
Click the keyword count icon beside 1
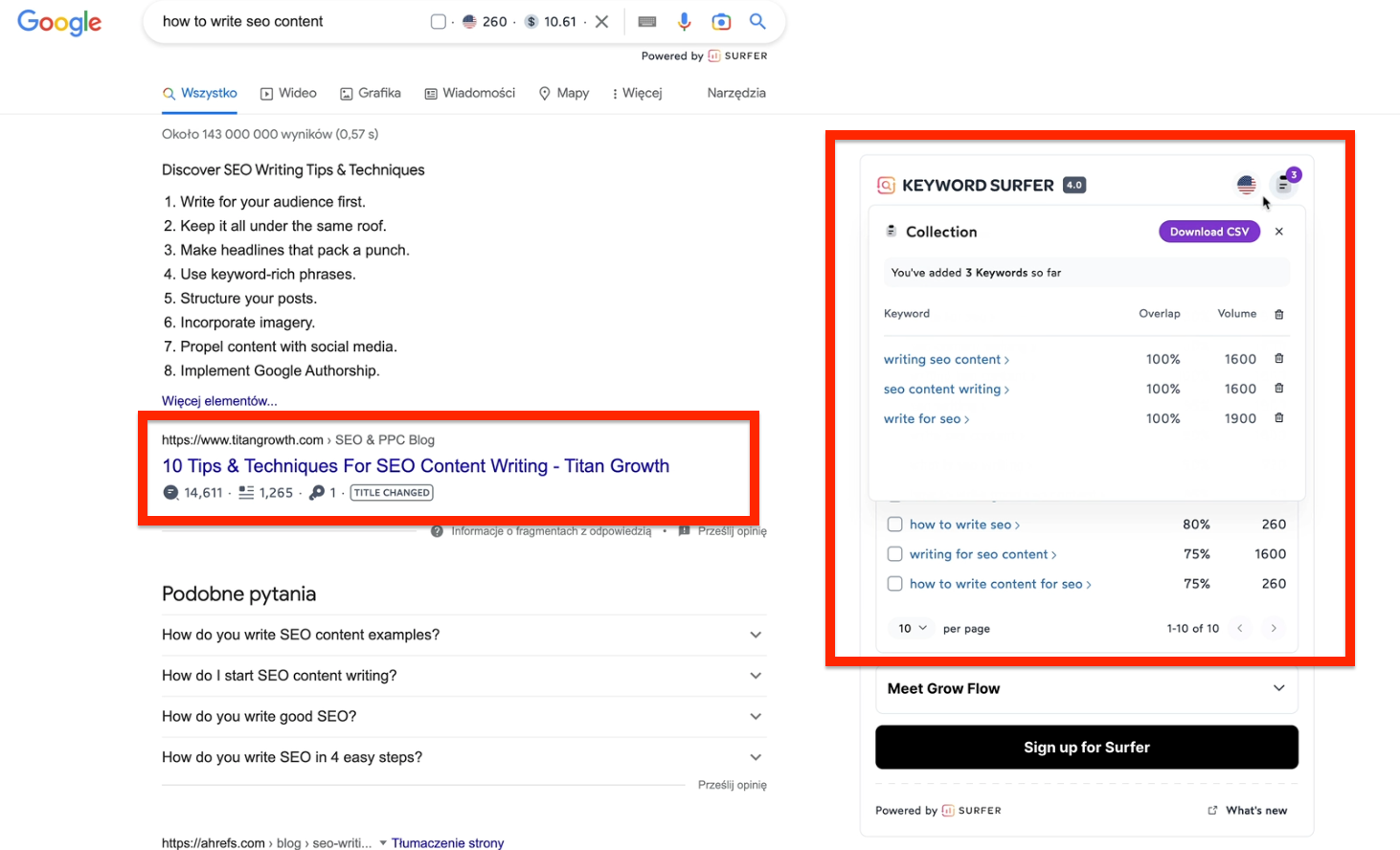click(317, 493)
